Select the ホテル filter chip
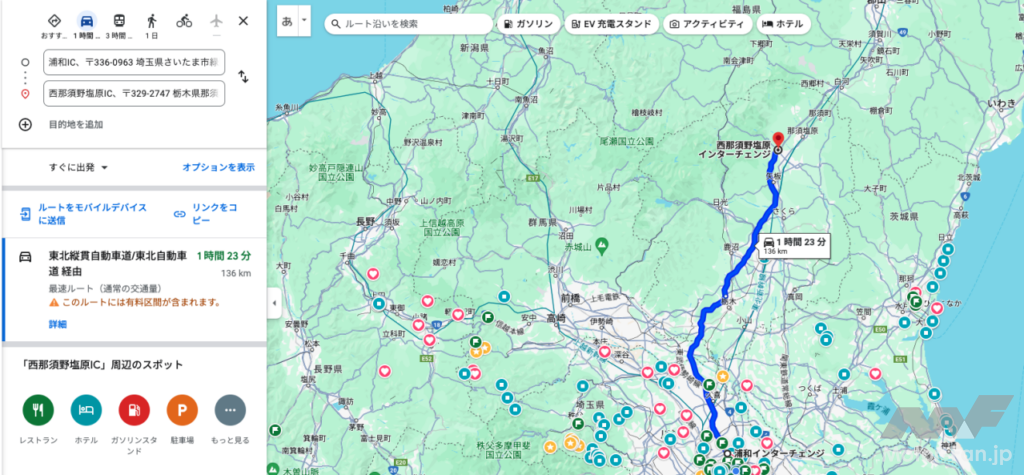Image resolution: width=1024 pixels, height=475 pixels. tap(782, 23)
